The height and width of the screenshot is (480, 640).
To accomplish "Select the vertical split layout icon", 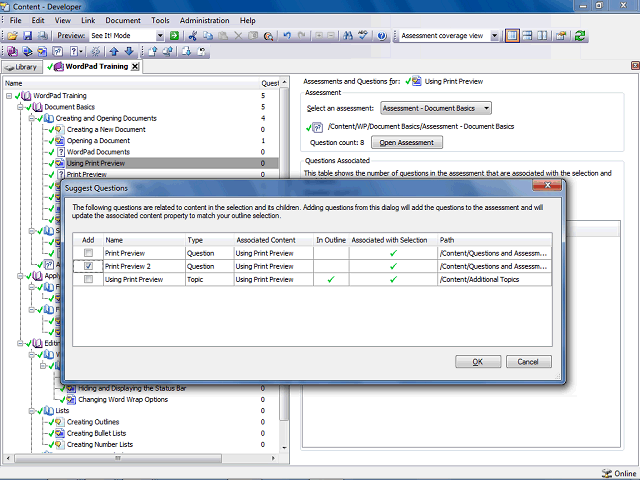I will pos(542,36).
